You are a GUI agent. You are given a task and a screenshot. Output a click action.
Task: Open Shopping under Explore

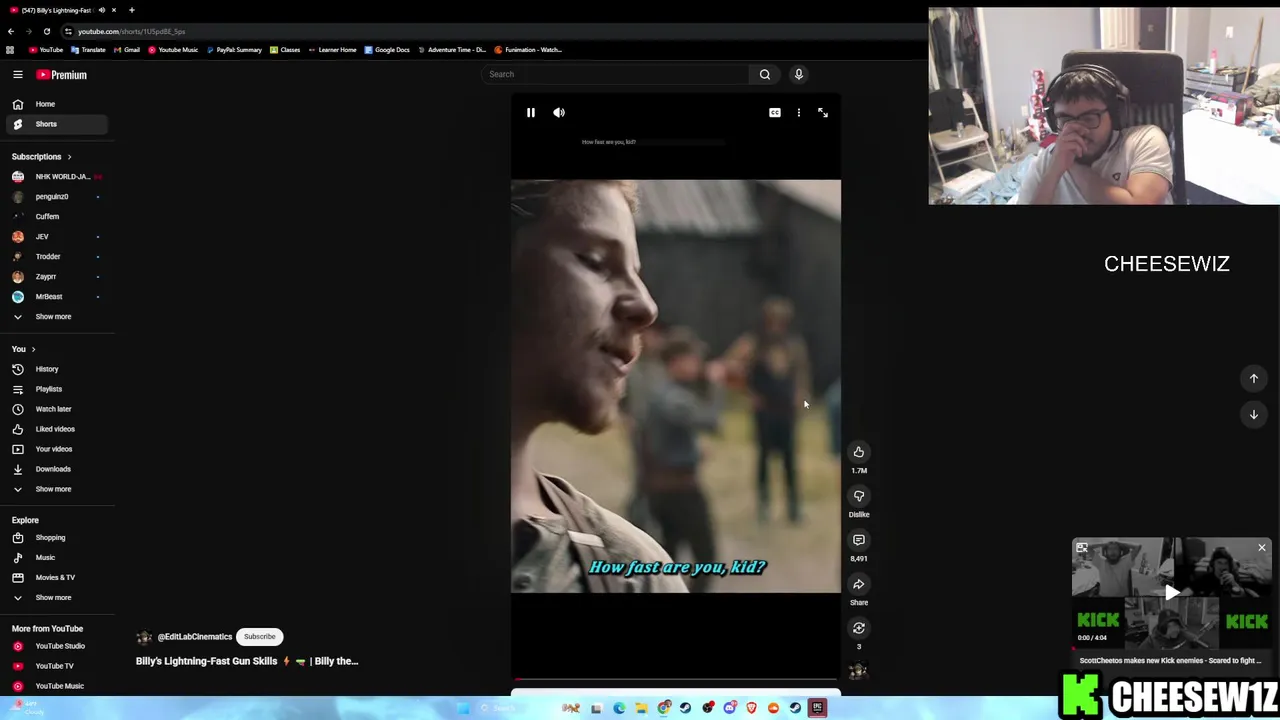click(x=57, y=538)
